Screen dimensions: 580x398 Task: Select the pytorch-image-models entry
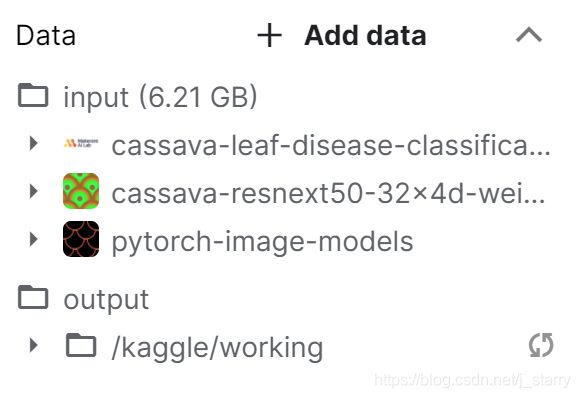(262, 242)
